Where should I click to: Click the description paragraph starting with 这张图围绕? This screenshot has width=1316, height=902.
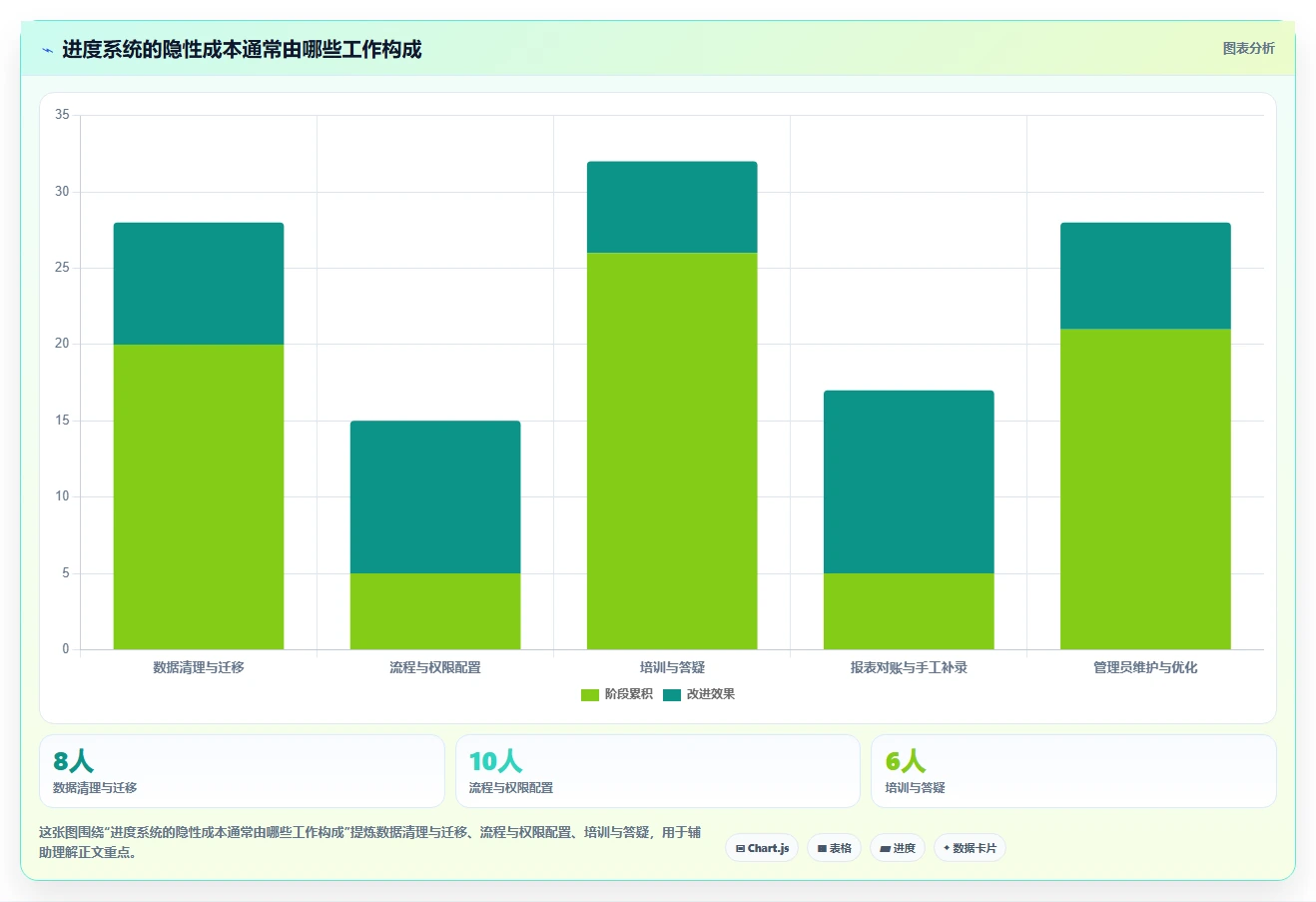click(x=369, y=842)
